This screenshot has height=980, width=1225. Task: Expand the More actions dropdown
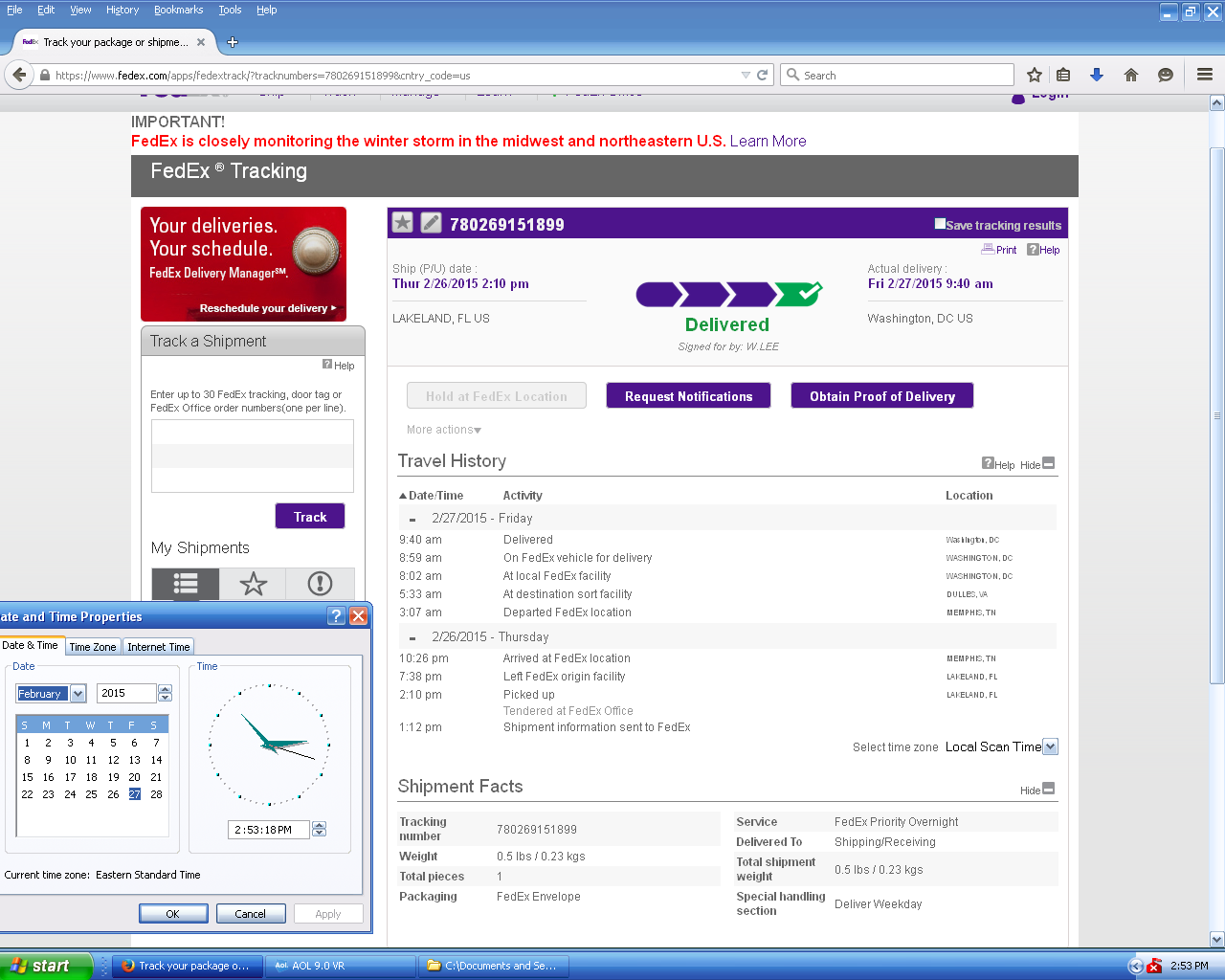click(x=444, y=430)
